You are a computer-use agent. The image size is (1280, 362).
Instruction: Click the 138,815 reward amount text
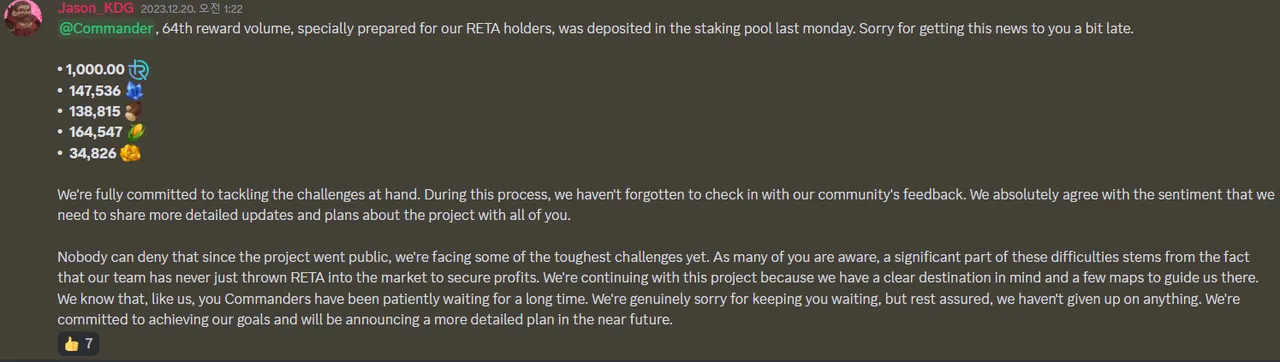94,112
